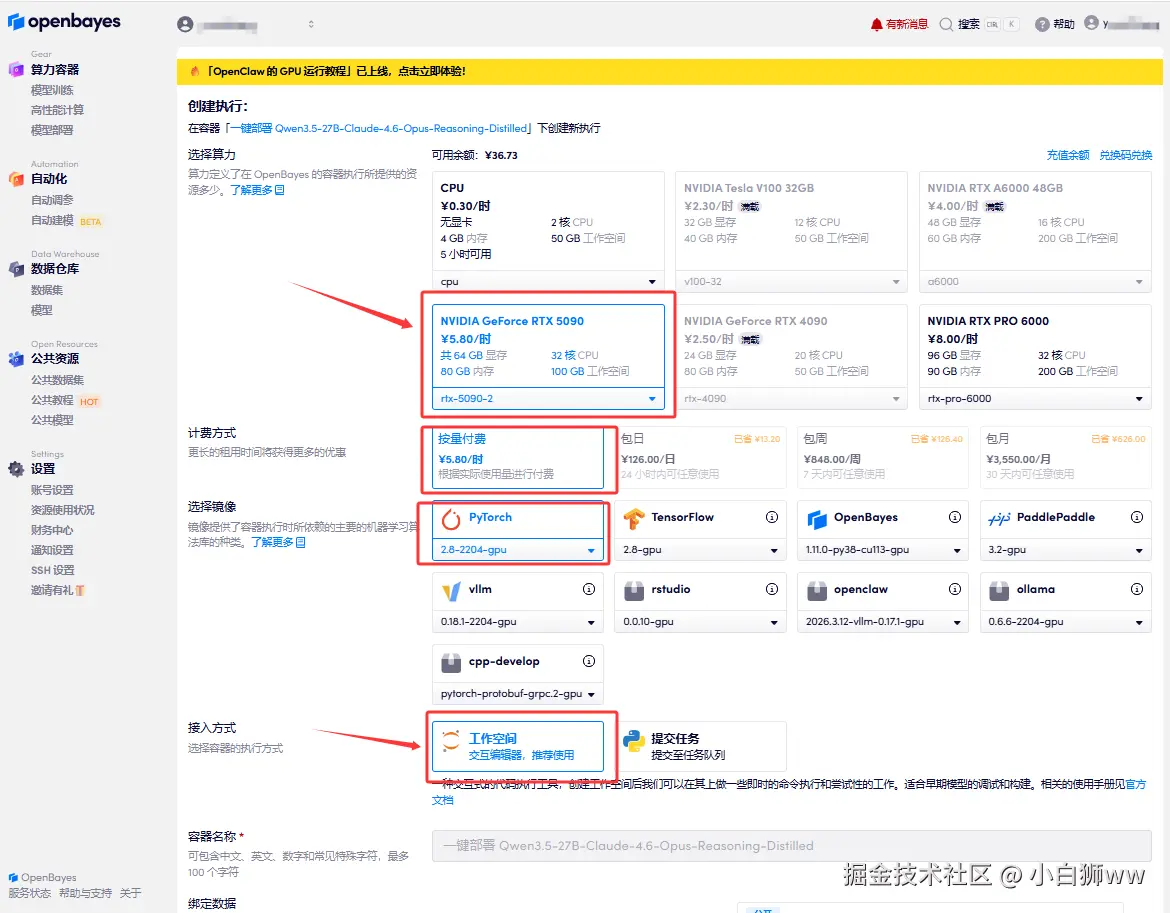This screenshot has width=1170, height=913.
Task: Choose 包日 billing mode
Action: (700, 457)
